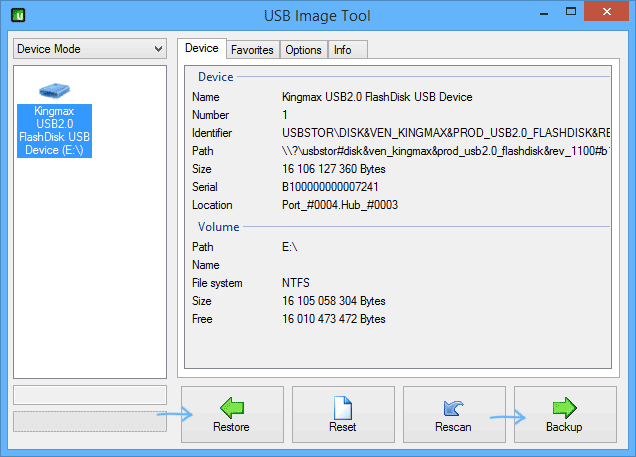Go to the Options tab

tap(303, 50)
